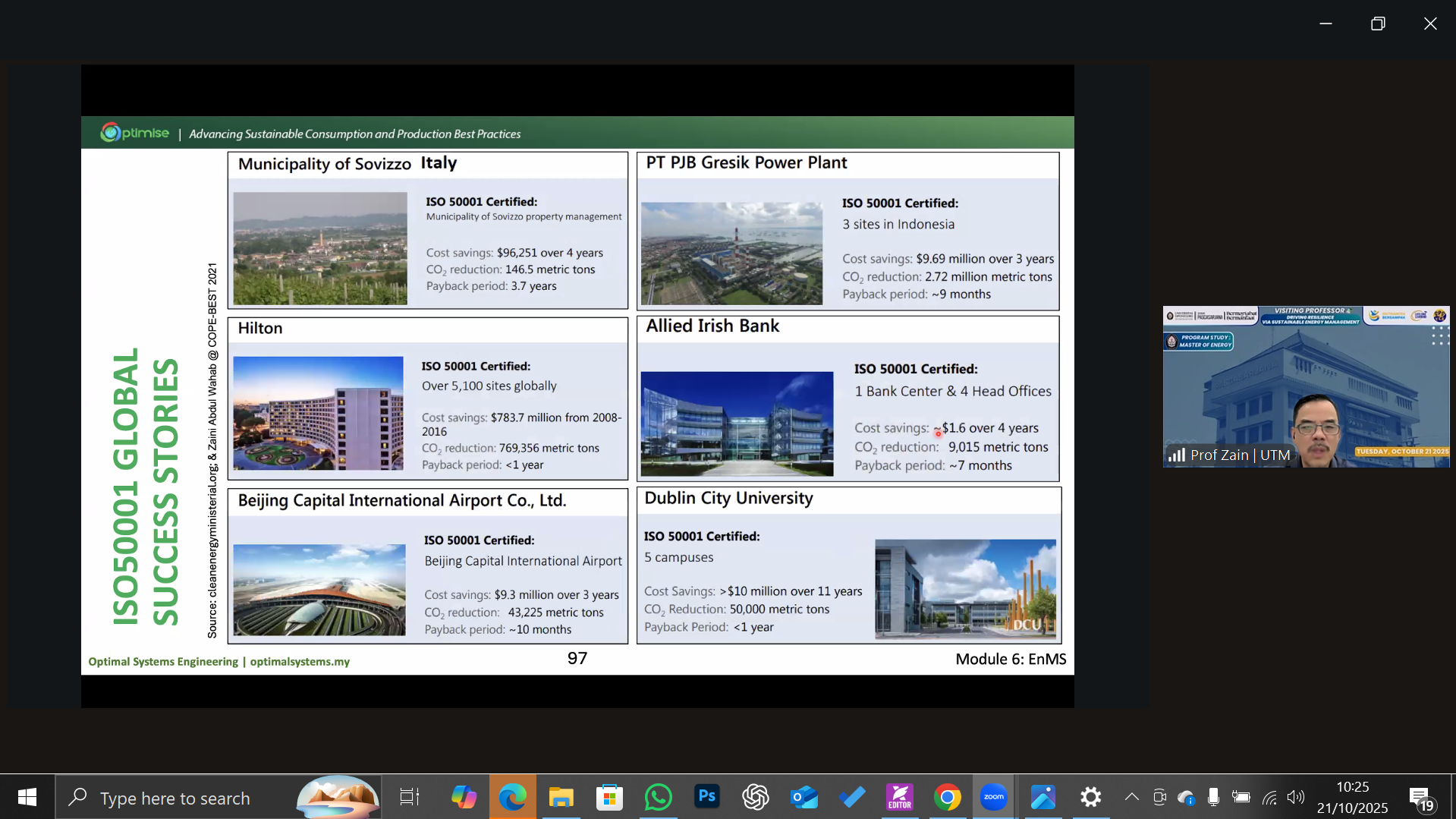Open the Photos app in the taskbar
Screen dimensions: 1456x819
[x=1042, y=797]
